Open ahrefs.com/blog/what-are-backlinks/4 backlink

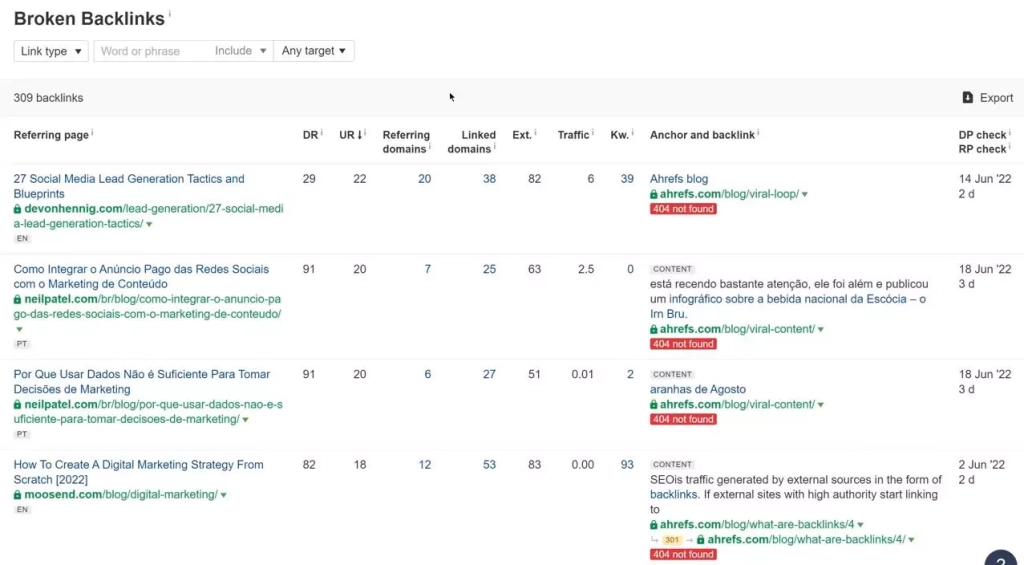point(757,525)
